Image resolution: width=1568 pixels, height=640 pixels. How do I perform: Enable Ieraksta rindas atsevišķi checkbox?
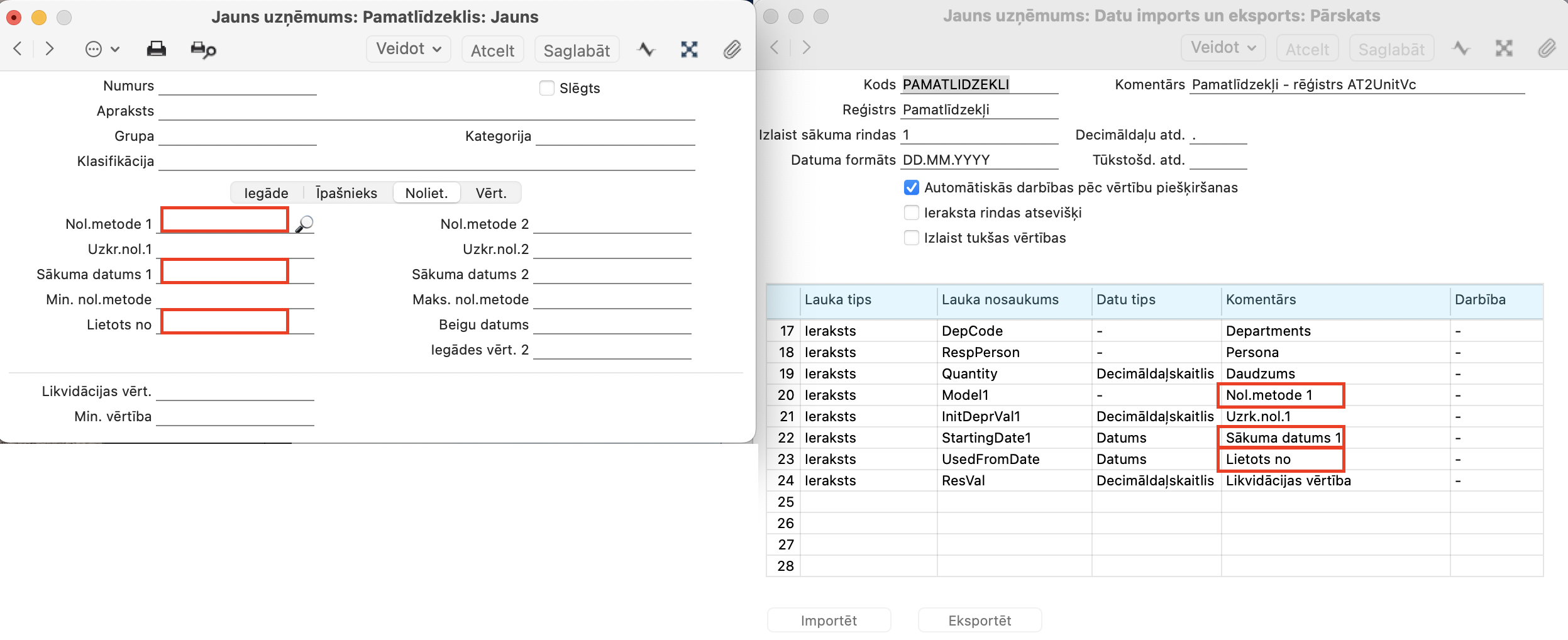pos(912,212)
